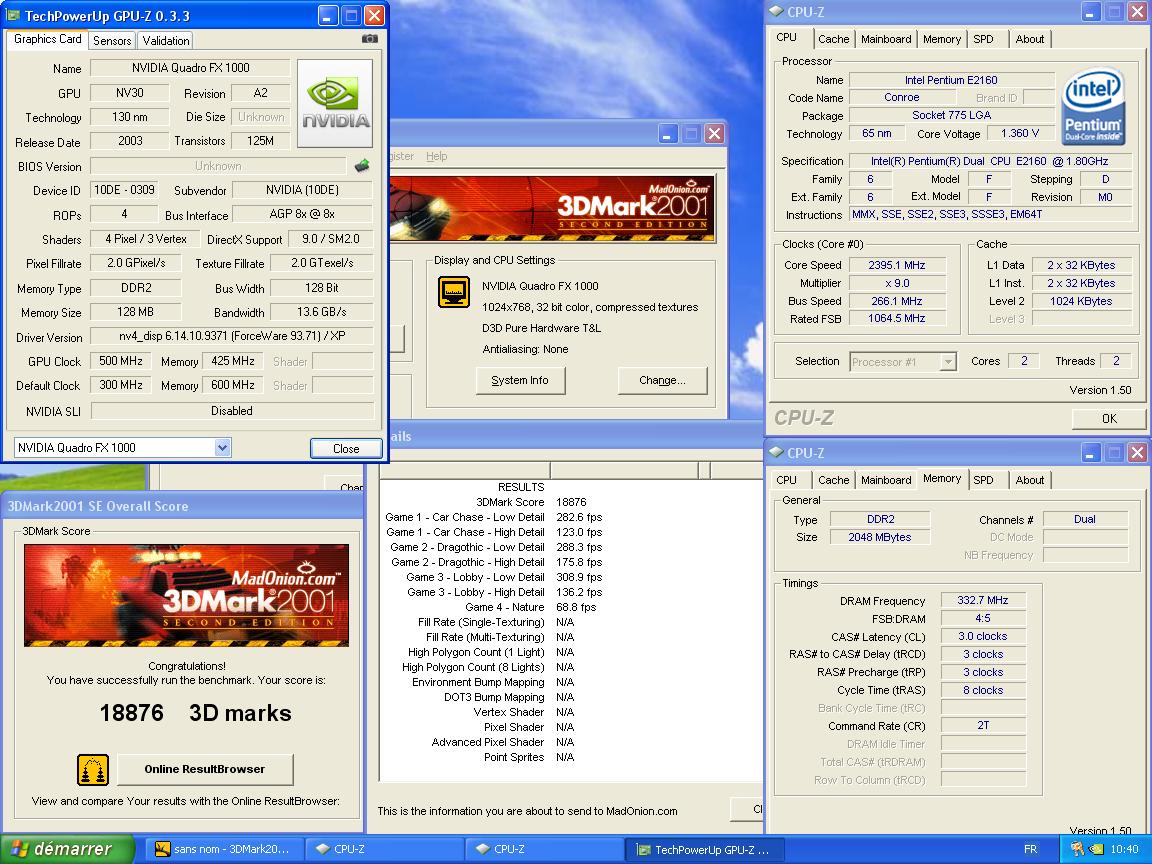Click the Intel Pentium E2160 name field
This screenshot has height=864, width=1152.
coord(951,80)
